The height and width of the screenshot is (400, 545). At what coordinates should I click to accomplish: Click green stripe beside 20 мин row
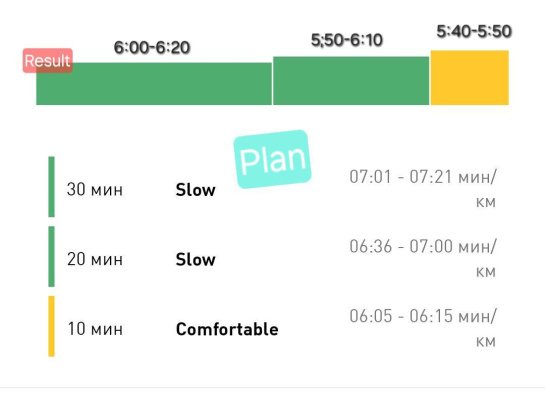(51, 256)
